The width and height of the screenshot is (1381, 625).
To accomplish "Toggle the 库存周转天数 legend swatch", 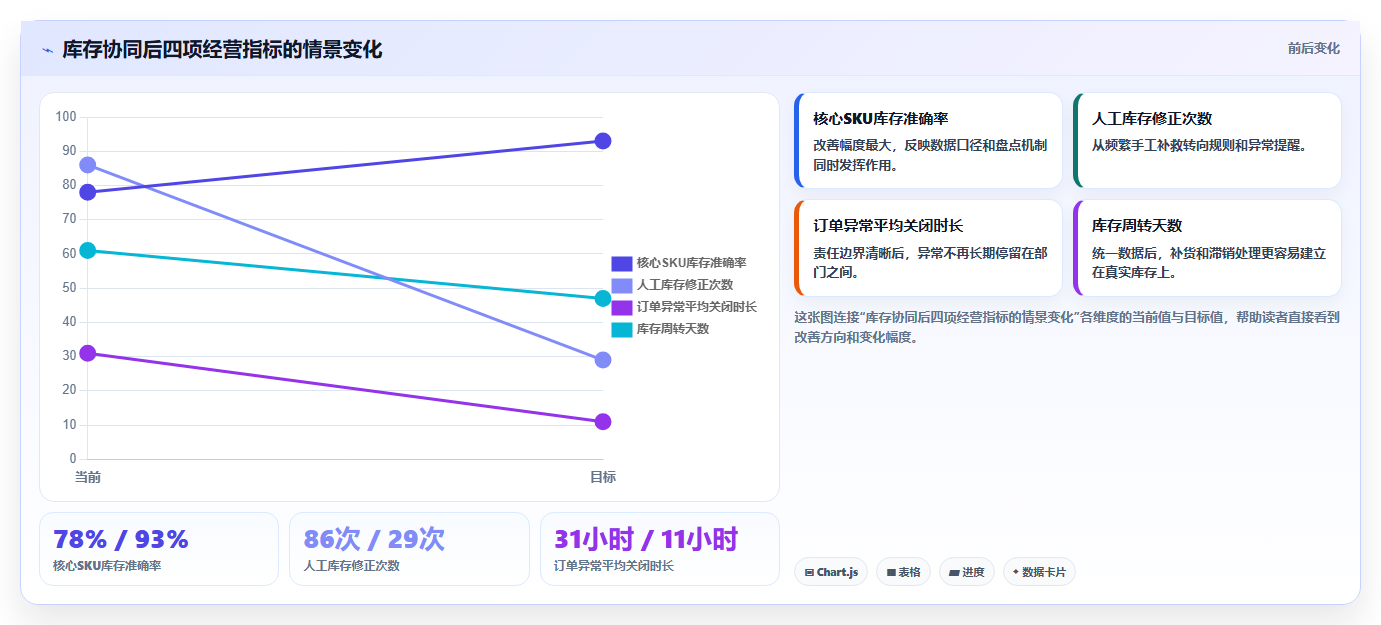I will tap(621, 329).
